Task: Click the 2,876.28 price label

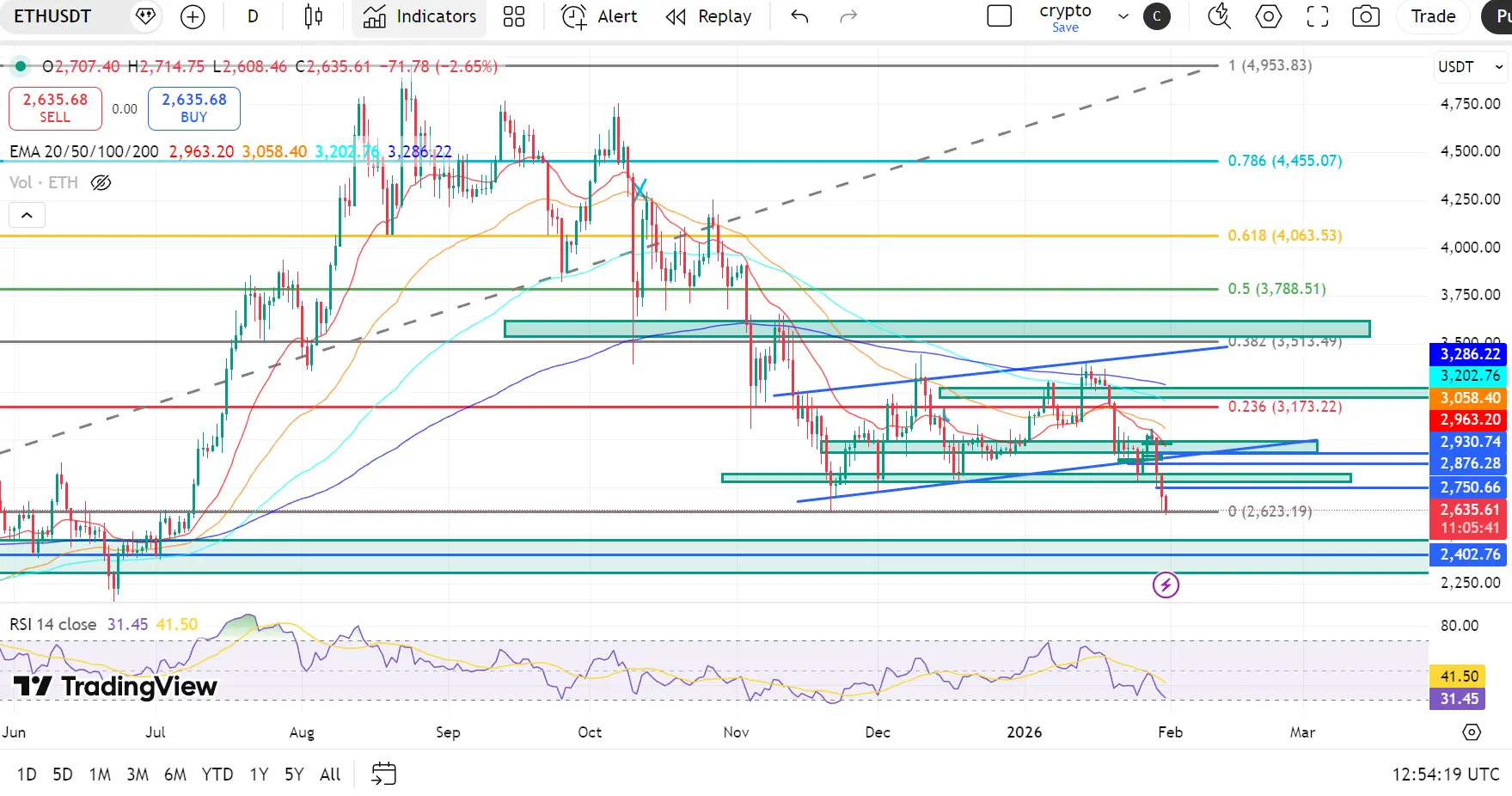Action: pos(1470,463)
